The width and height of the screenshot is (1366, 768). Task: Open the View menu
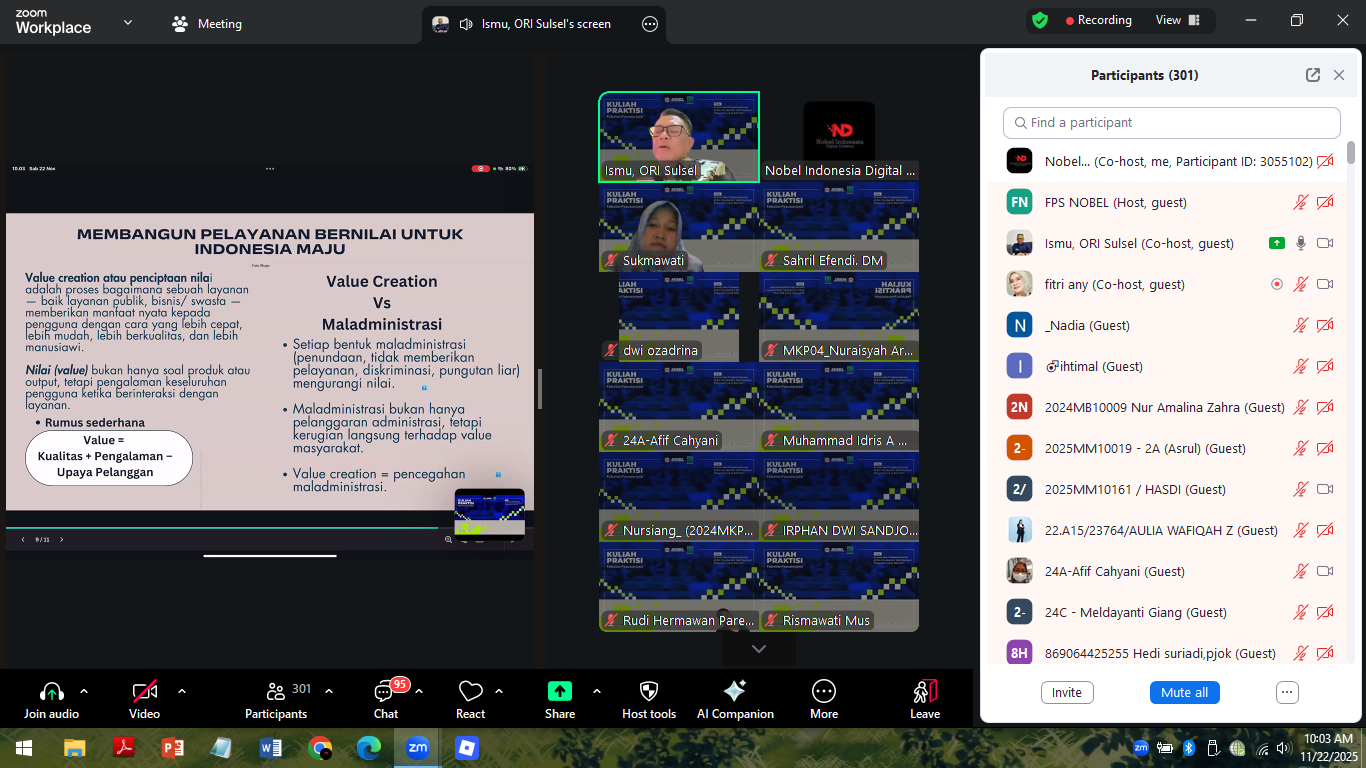click(1168, 20)
